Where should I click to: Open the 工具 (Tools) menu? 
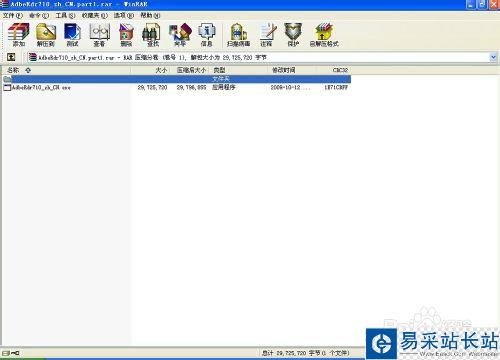click(65, 16)
